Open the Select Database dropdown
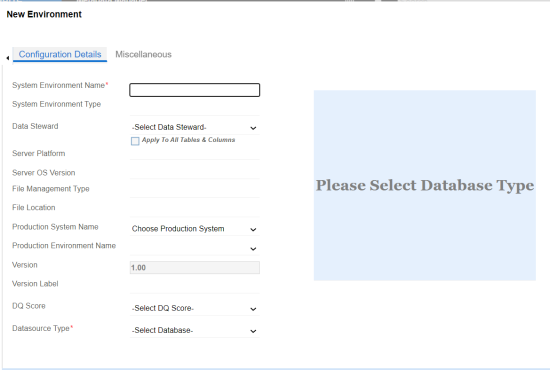The width and height of the screenshot is (550, 370). point(195,331)
